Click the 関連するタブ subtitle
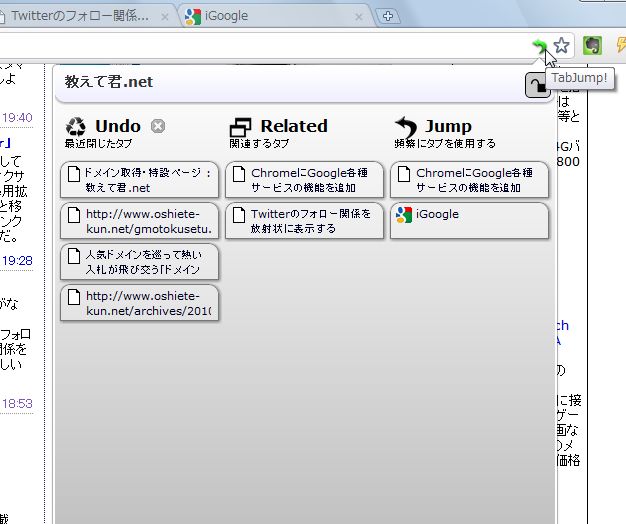The width and height of the screenshot is (626, 524). 259,144
